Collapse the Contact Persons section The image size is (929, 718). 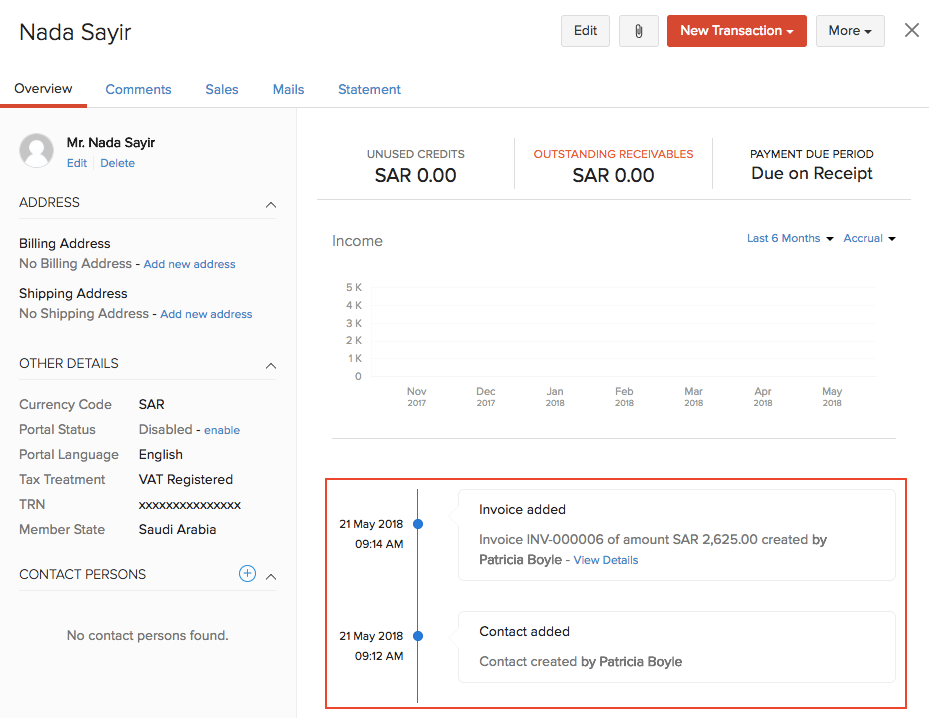pyautogui.click(x=270, y=576)
